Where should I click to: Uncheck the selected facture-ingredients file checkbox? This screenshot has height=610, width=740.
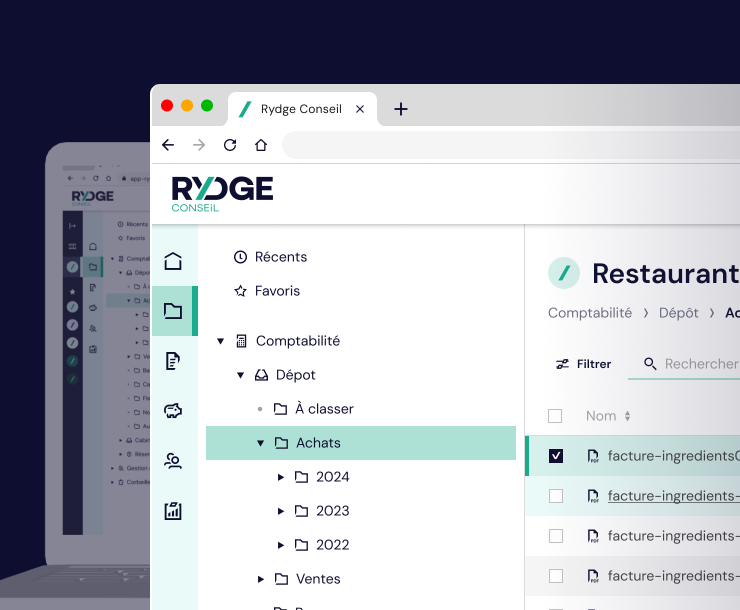(556, 456)
